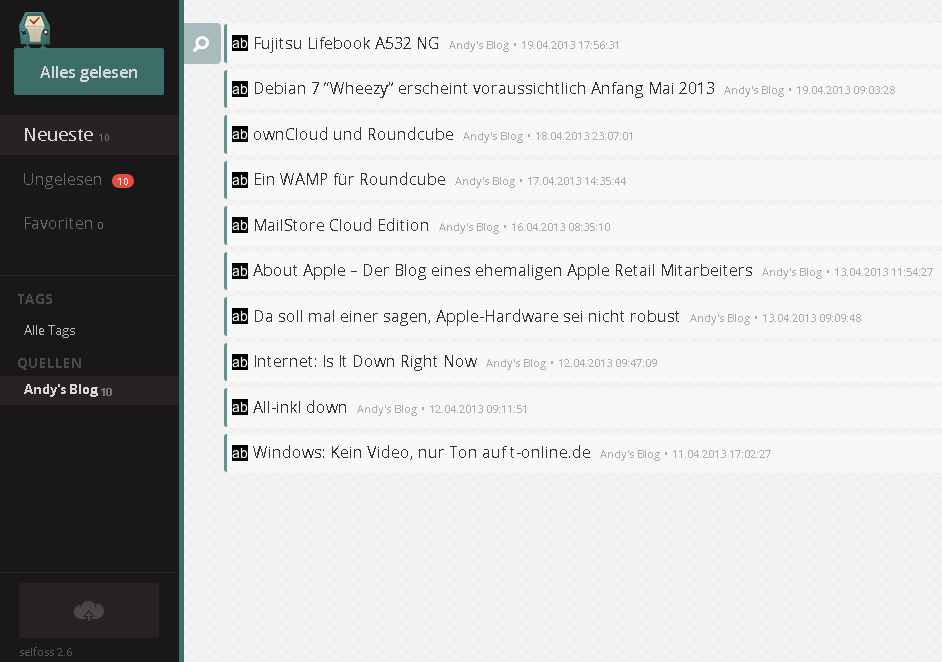Expand About Apple blog entry
This screenshot has width=942, height=662.
502,271
